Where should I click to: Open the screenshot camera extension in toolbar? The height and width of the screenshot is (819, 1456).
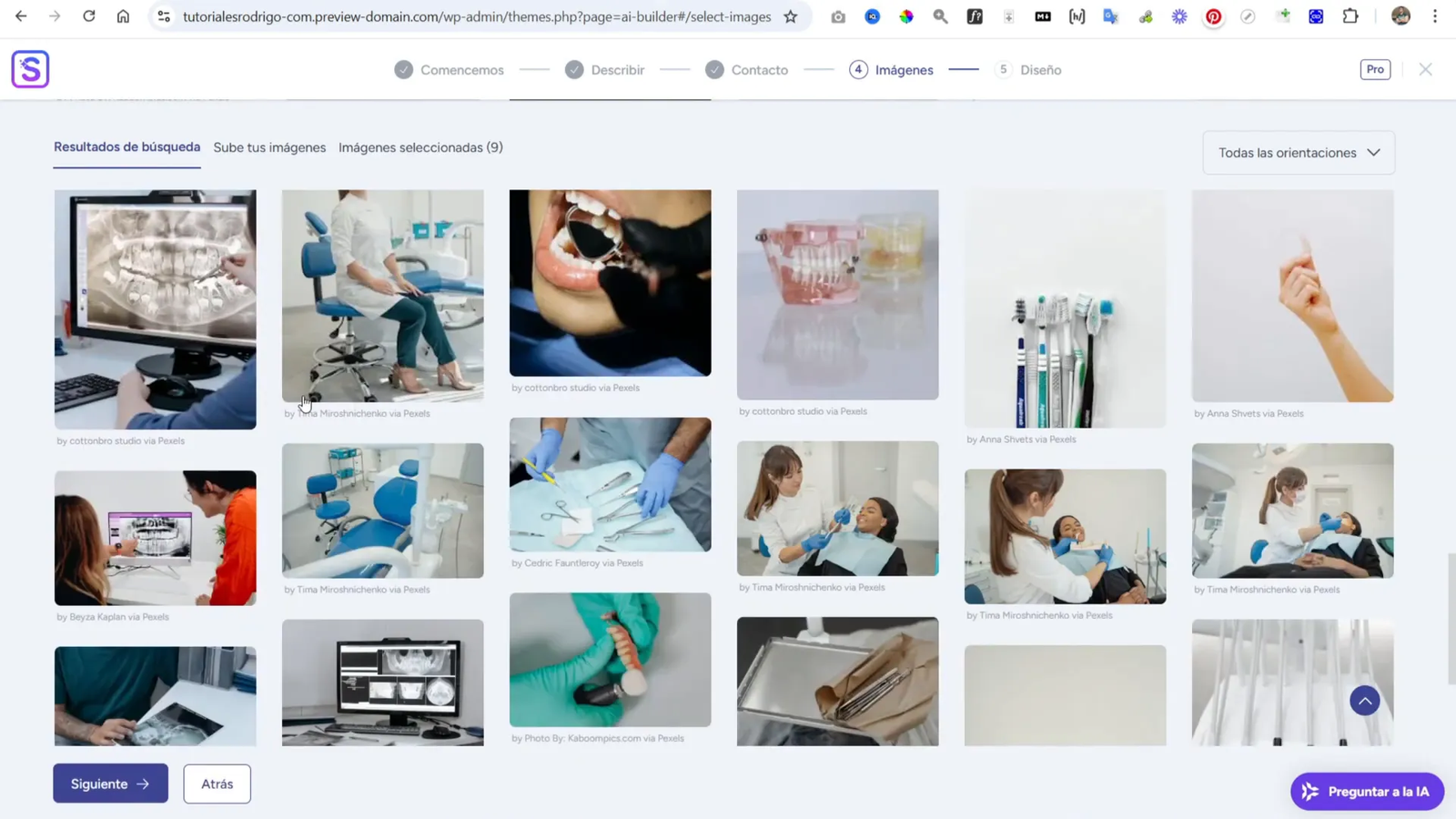click(838, 16)
